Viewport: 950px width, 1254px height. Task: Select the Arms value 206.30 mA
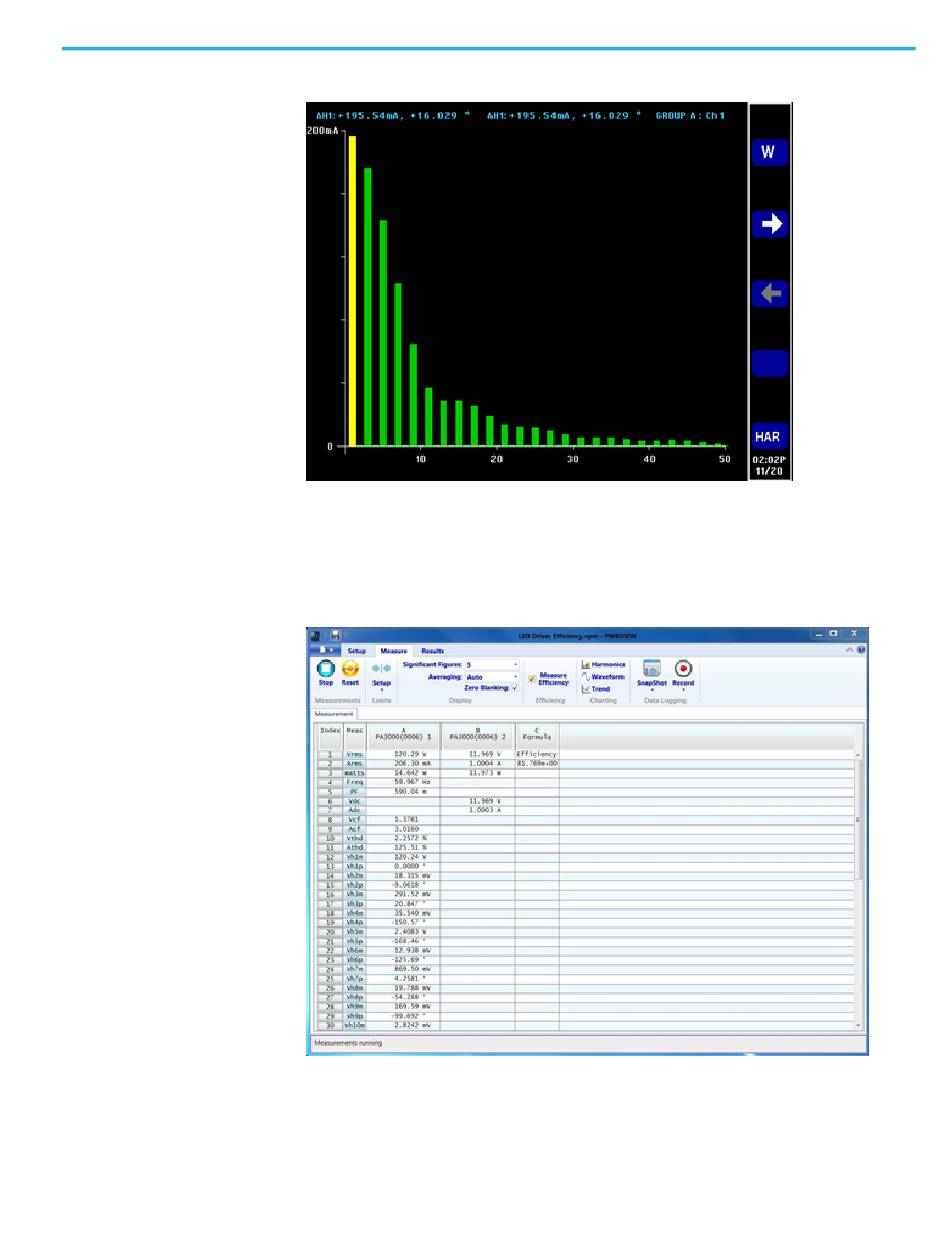tap(403, 763)
